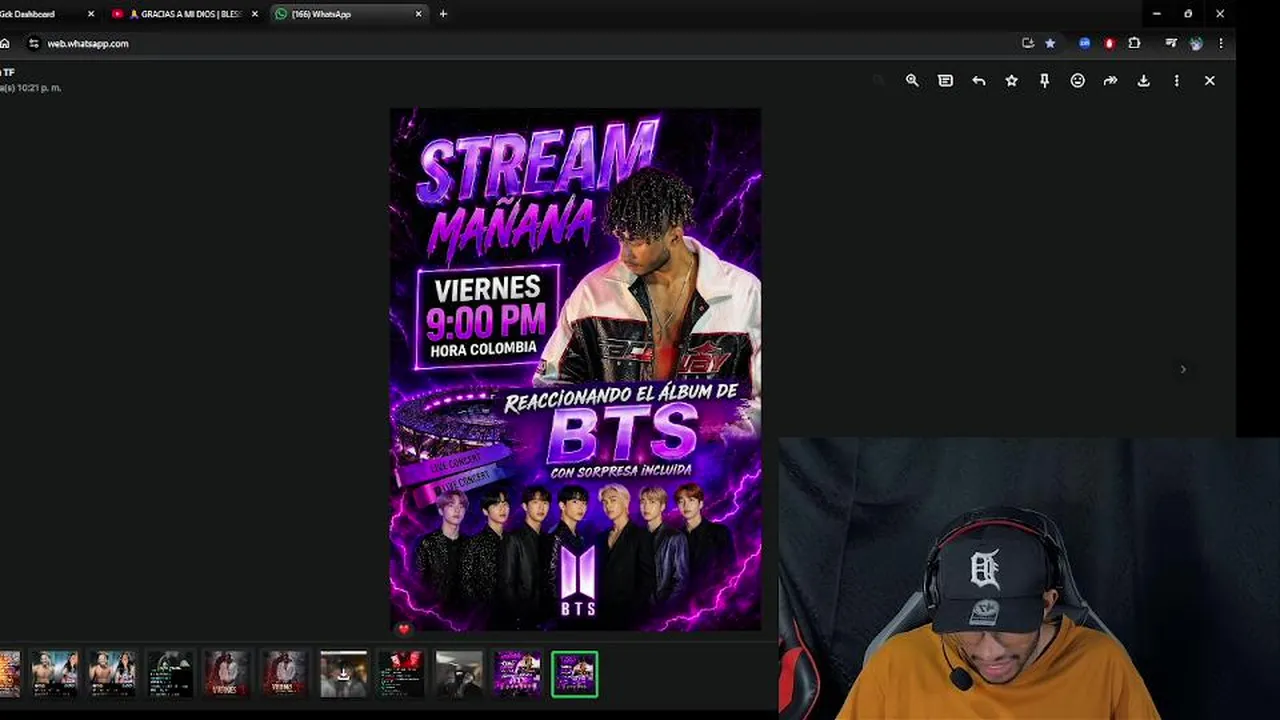Screen dimensions: 1280x720
Task: Star this image with the star icon
Action: 1011,81
